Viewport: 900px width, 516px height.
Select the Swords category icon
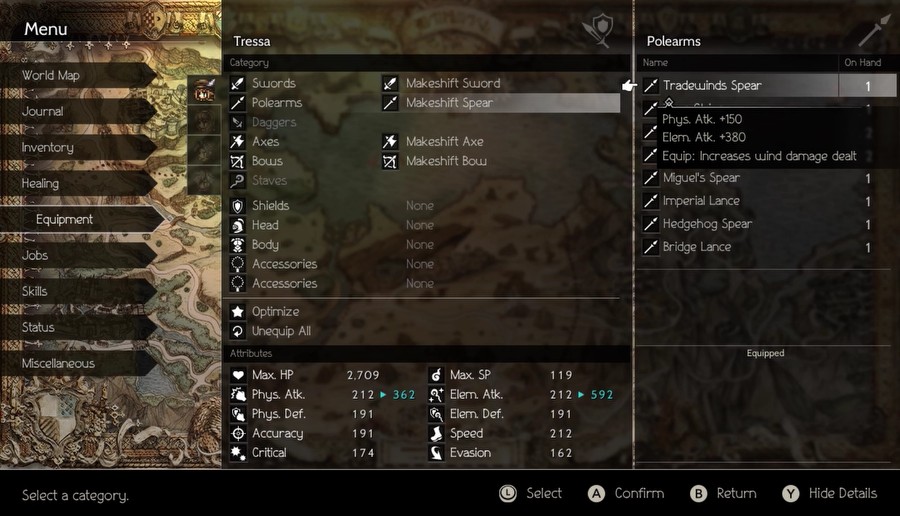(238, 83)
